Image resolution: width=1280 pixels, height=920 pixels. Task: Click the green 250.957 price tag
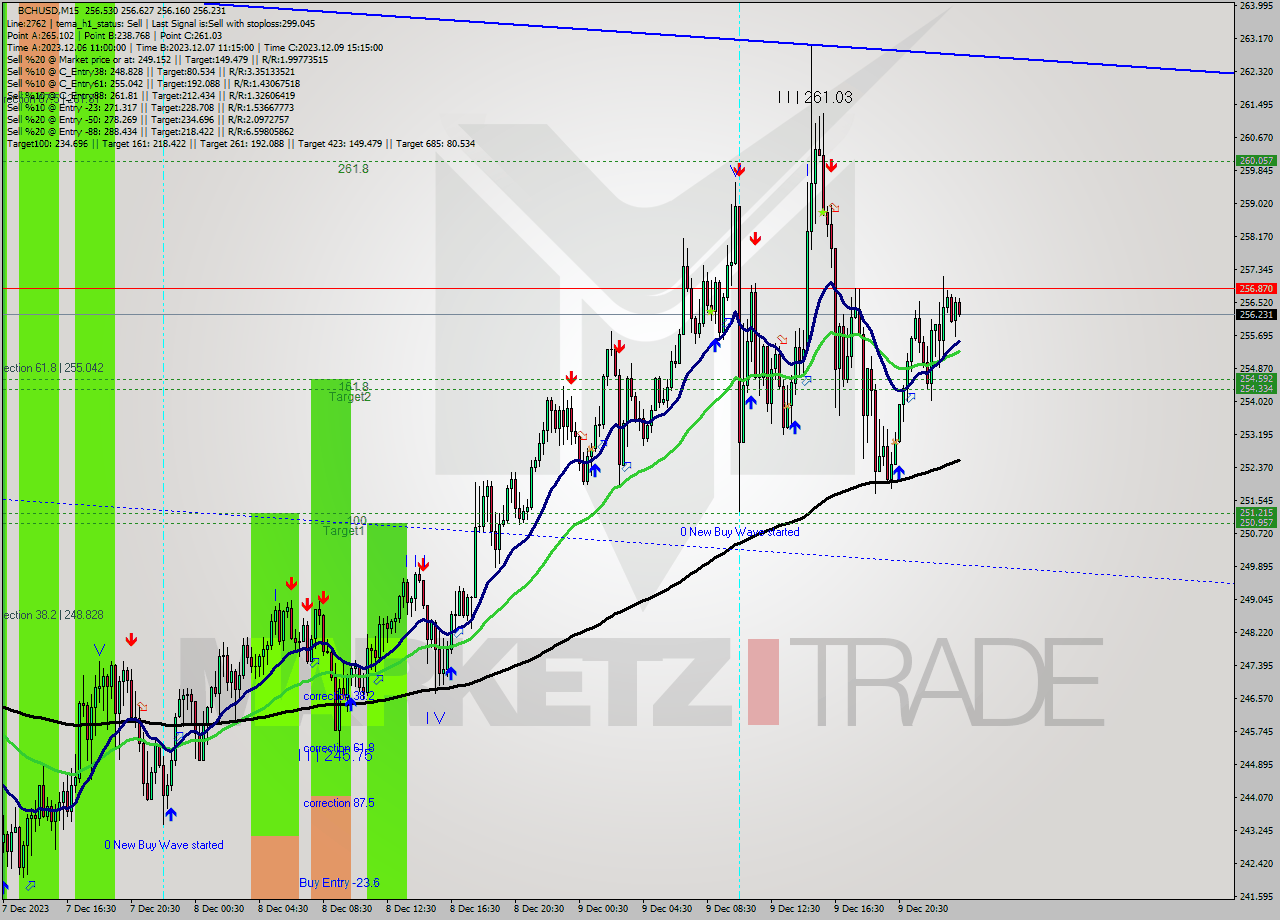(1256, 523)
